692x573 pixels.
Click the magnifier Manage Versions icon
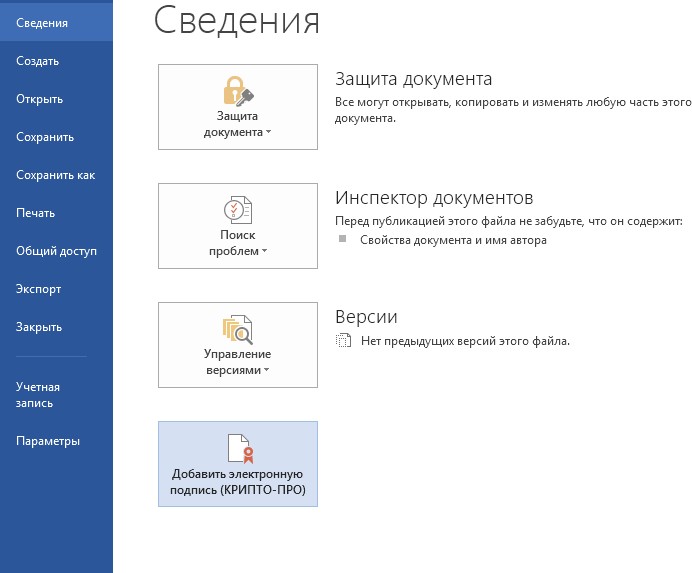238,328
